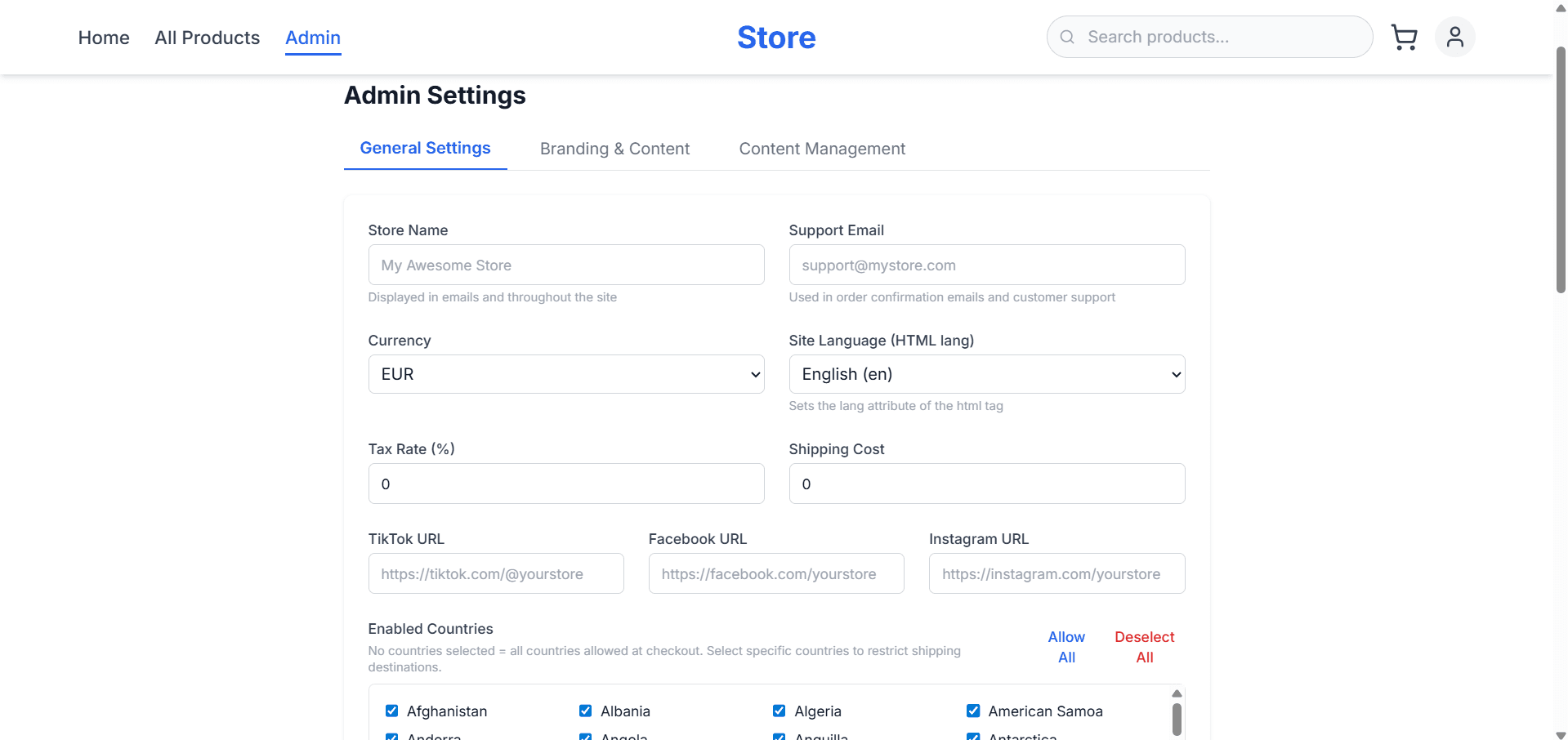Click the user account icon
The width and height of the screenshot is (1568, 740).
[x=1454, y=37]
